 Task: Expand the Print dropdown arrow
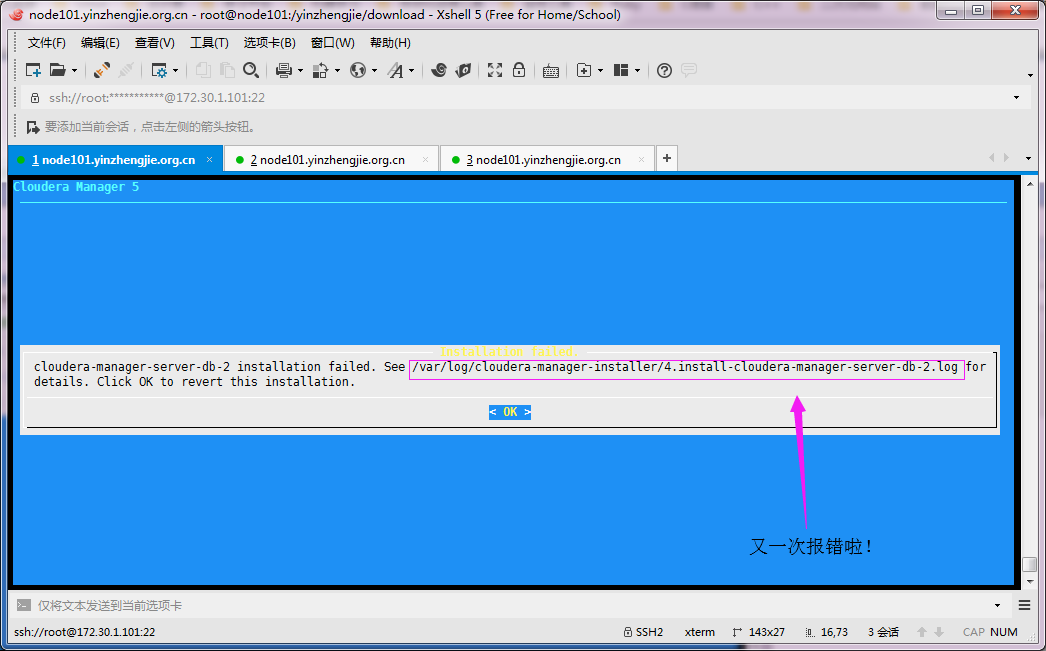tap(300, 70)
